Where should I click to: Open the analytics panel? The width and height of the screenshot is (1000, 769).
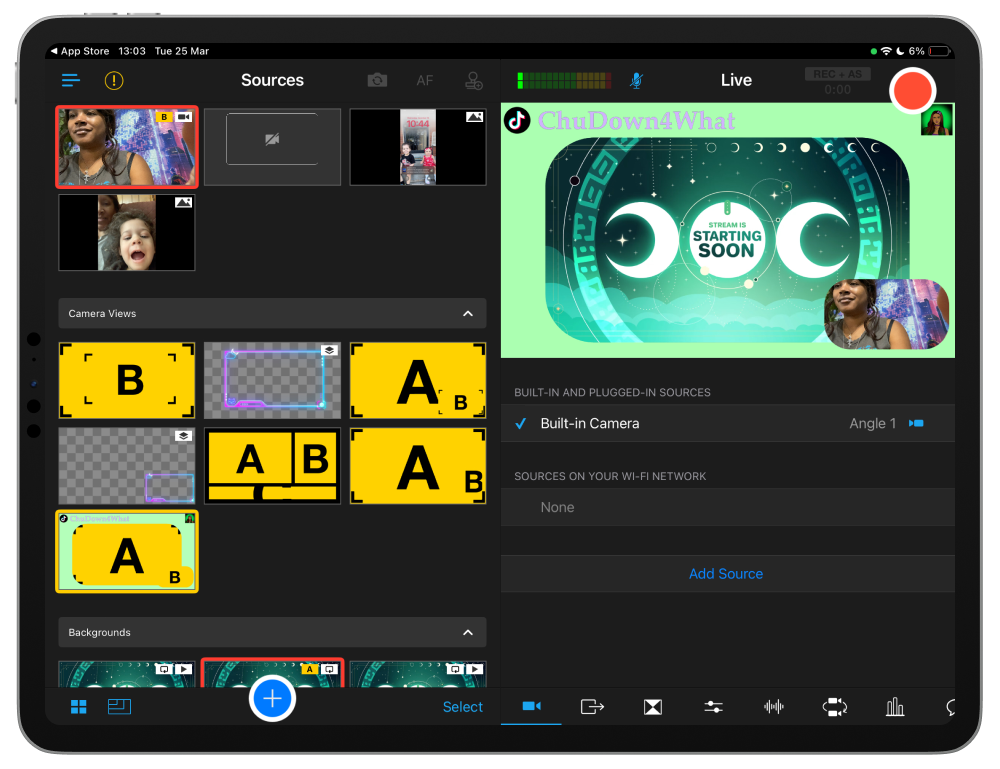click(x=894, y=707)
